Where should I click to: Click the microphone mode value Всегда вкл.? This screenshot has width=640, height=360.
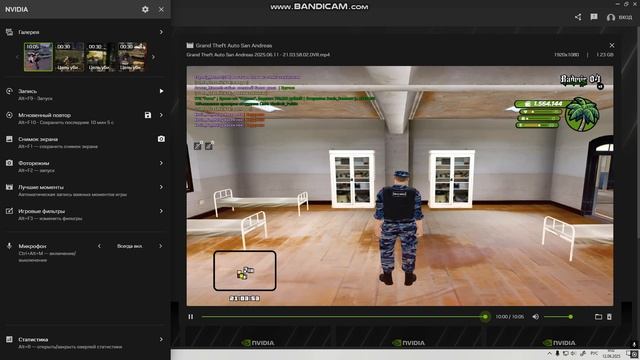click(129, 246)
